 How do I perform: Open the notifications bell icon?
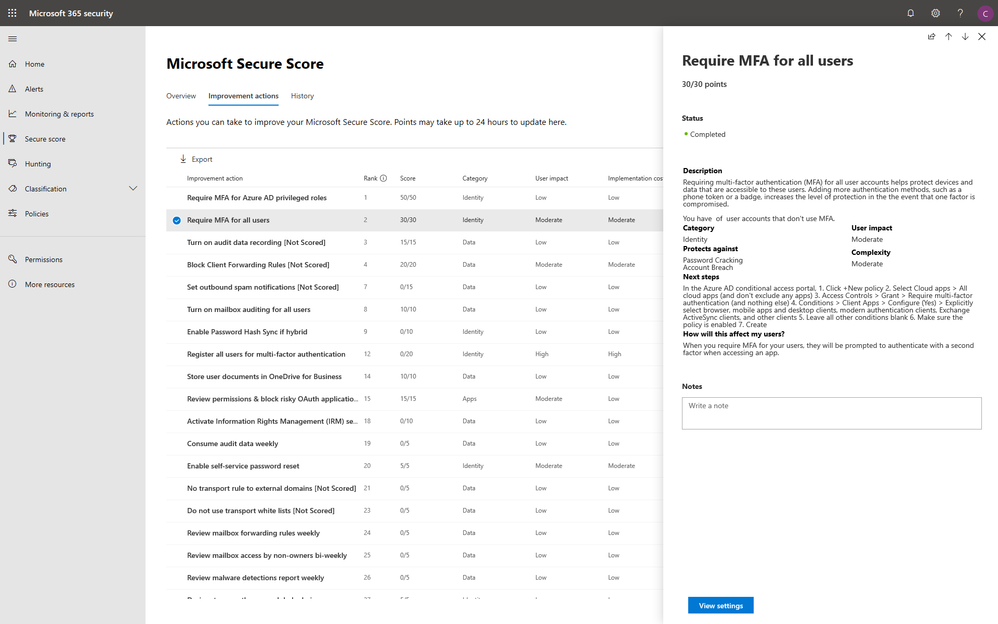[910, 13]
